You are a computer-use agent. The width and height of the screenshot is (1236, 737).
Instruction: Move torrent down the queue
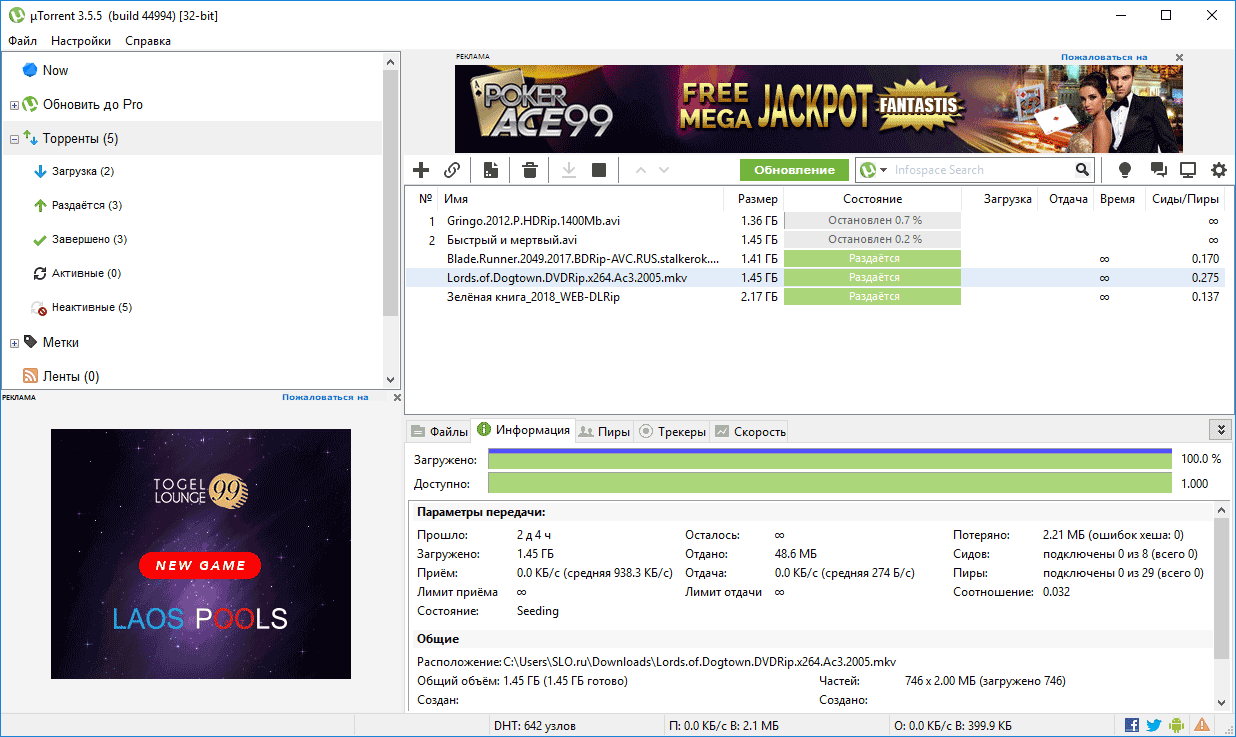[x=664, y=170]
